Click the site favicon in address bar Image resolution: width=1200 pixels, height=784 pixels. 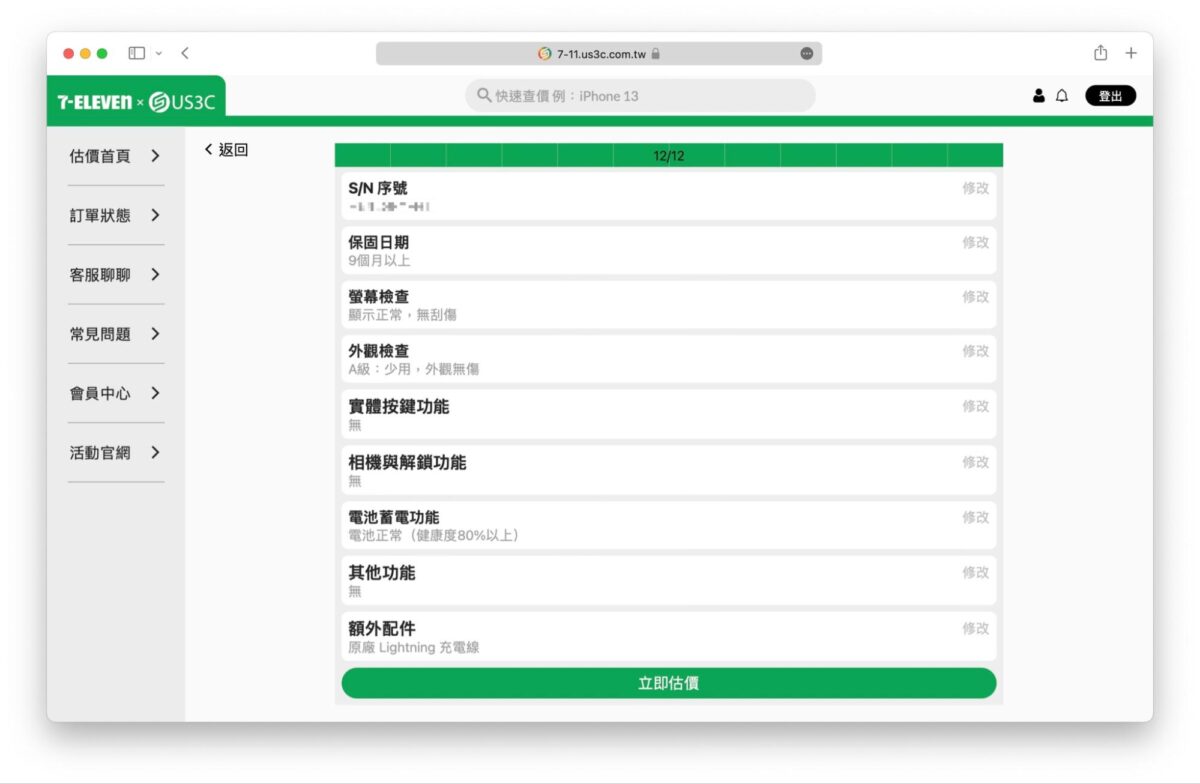[545, 54]
